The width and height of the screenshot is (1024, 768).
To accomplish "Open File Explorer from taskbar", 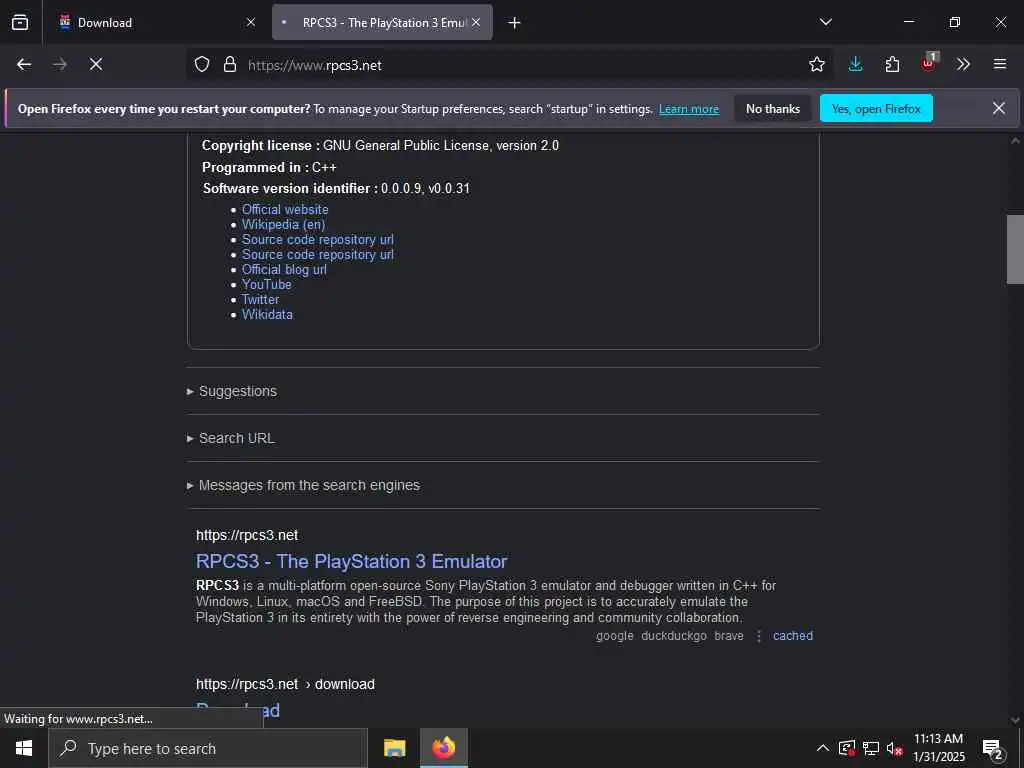I will pos(394,748).
